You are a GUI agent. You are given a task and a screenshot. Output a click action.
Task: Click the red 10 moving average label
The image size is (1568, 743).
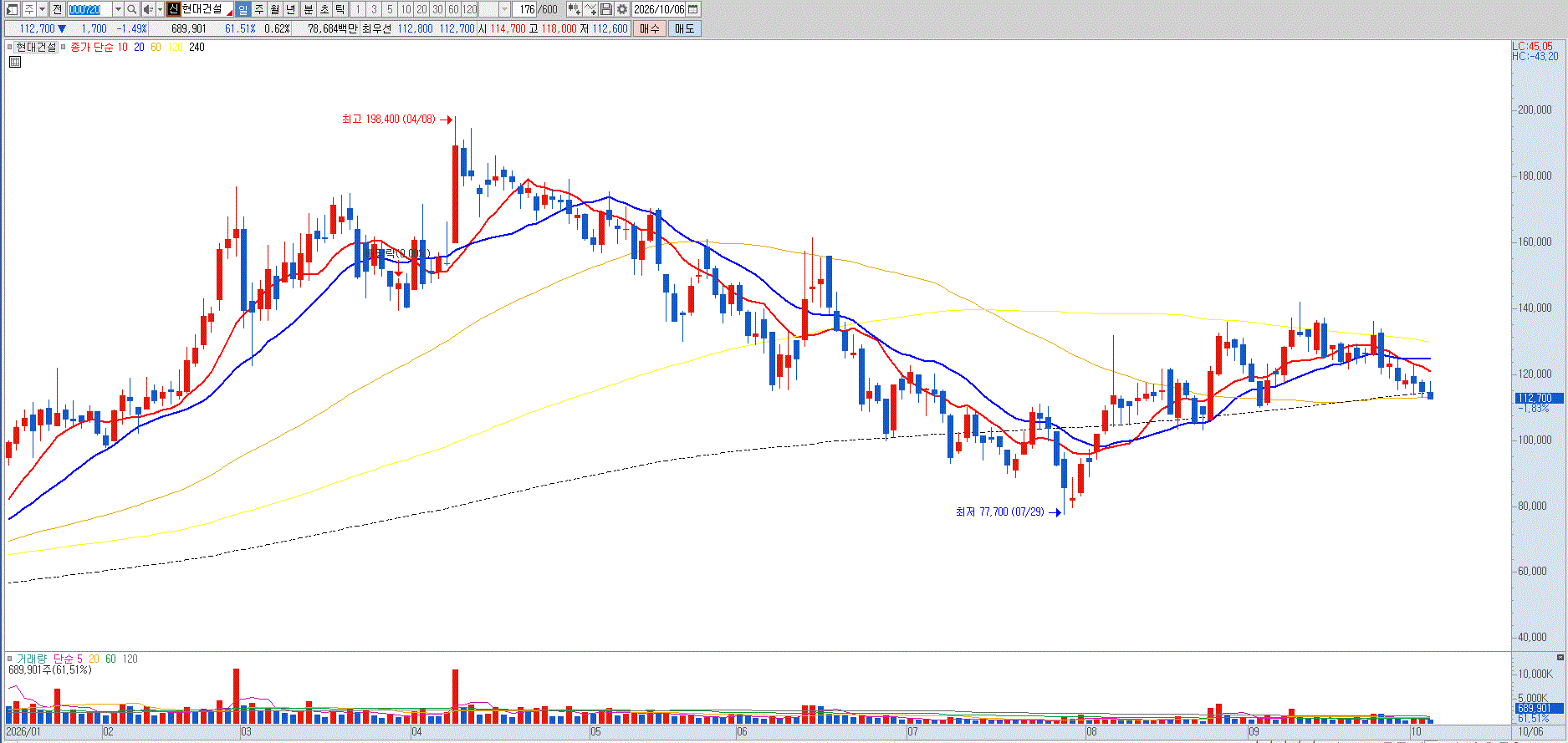(122, 48)
